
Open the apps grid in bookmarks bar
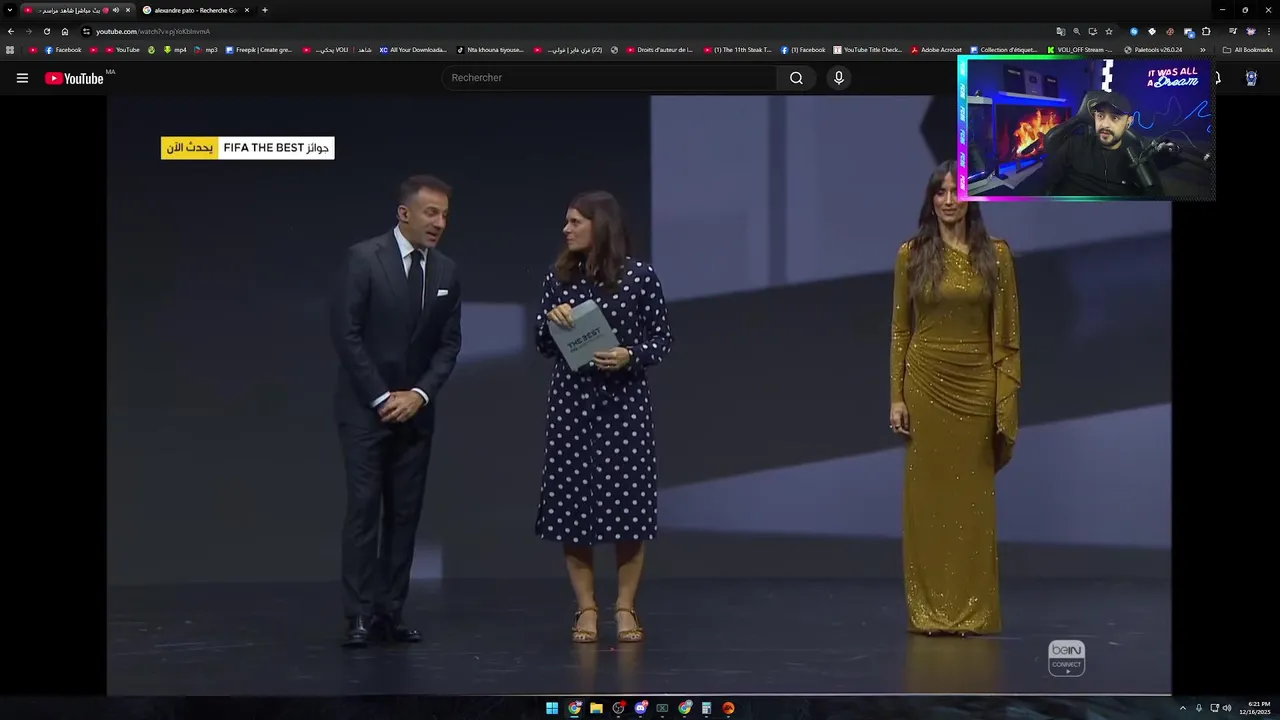point(11,50)
